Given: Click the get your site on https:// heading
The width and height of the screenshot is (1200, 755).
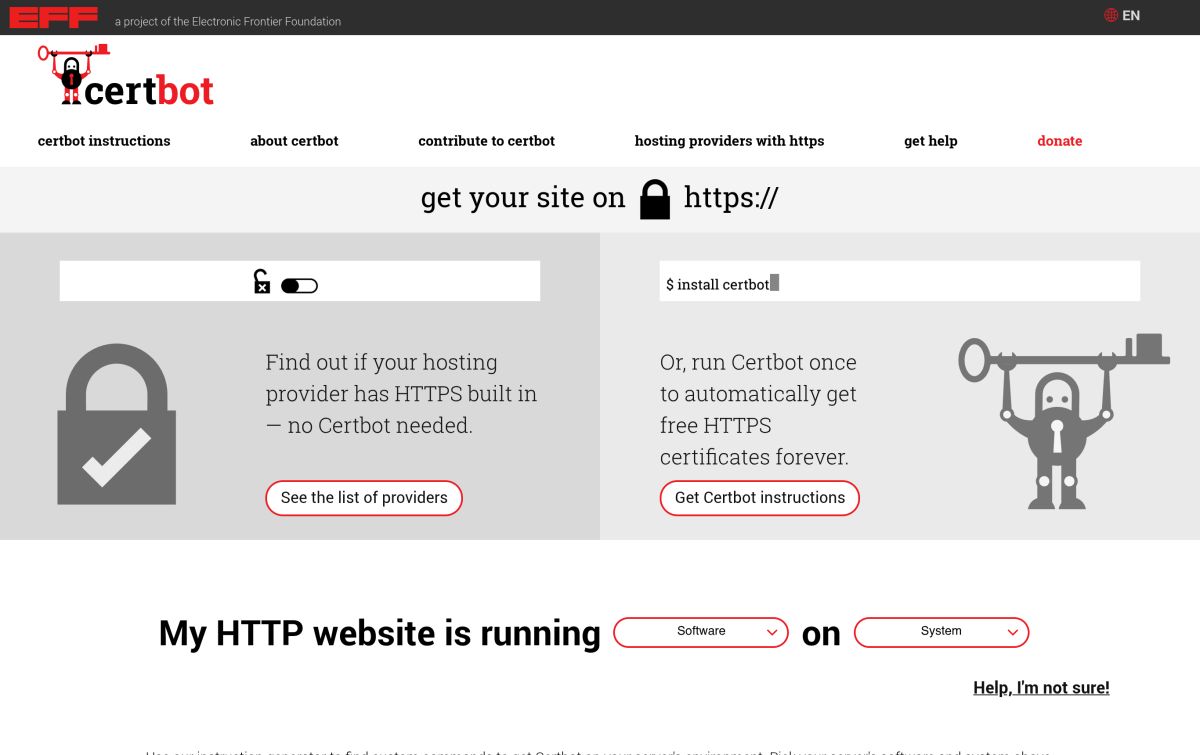Looking at the screenshot, I should coord(600,198).
